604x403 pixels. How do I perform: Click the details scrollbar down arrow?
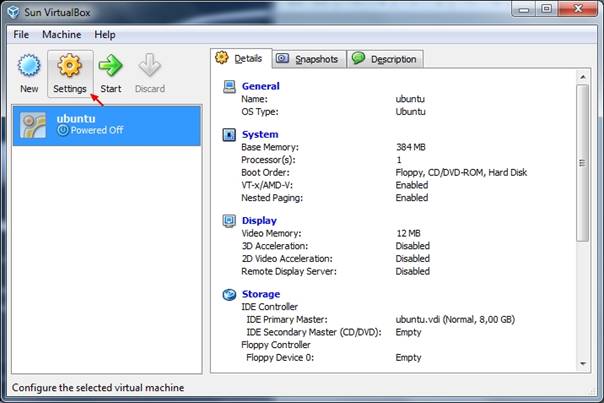583,364
